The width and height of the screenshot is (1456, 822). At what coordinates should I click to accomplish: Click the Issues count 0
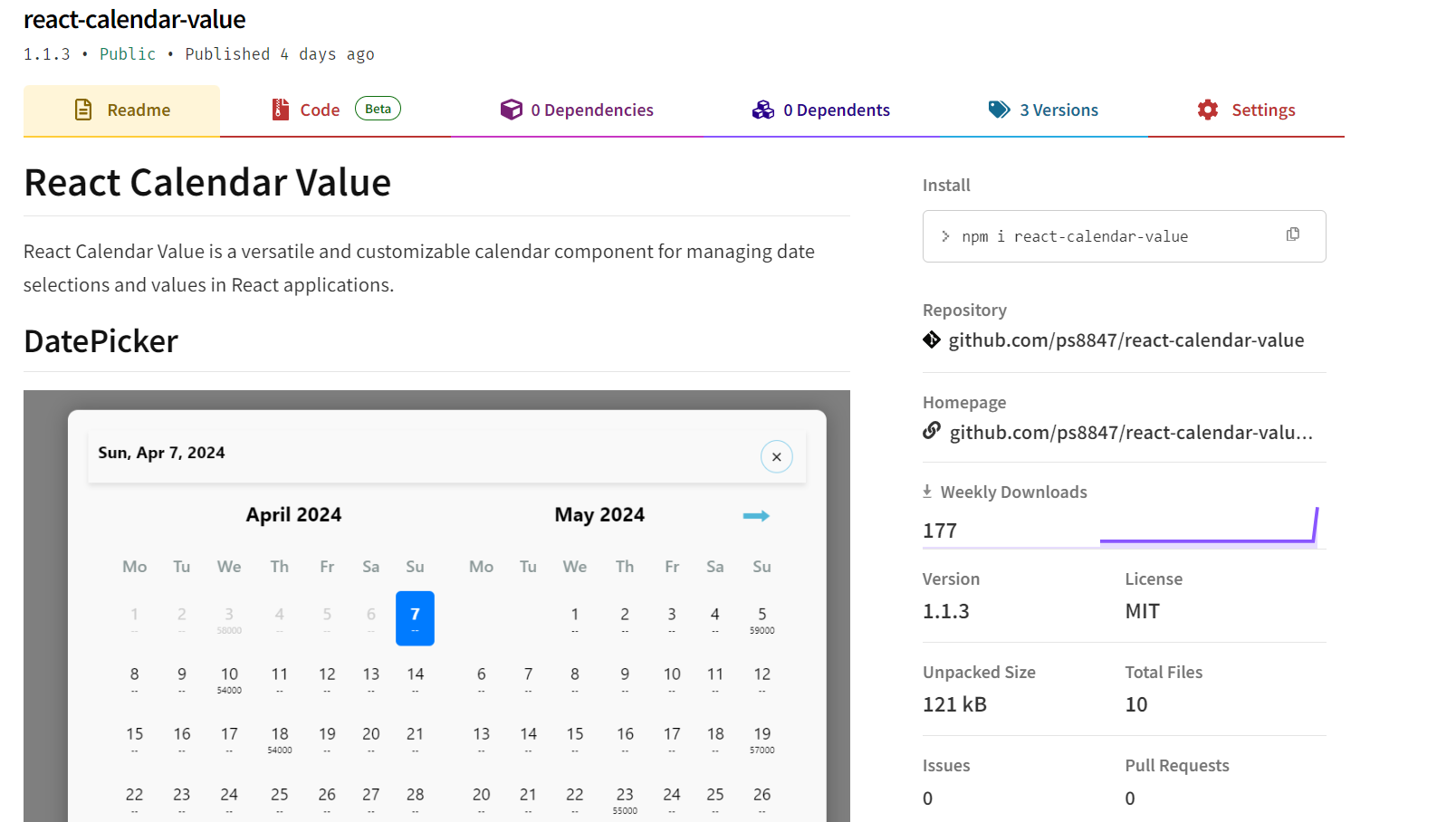coord(927,798)
